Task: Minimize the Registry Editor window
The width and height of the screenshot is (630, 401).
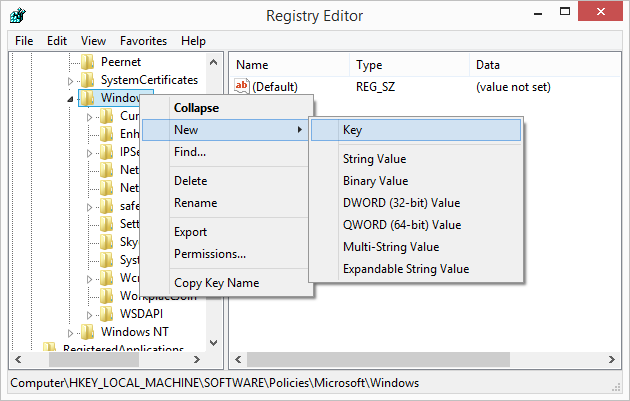Action: pos(538,12)
